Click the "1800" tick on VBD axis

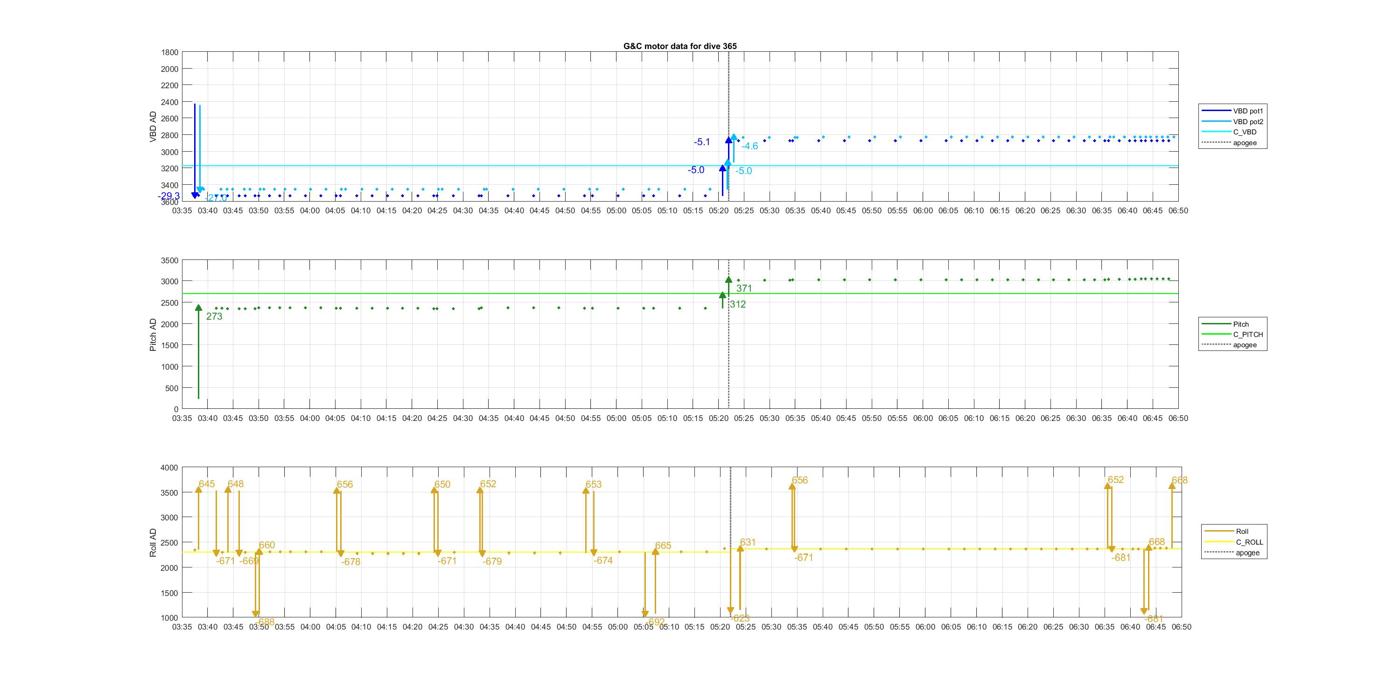pyautogui.click(x=170, y=52)
